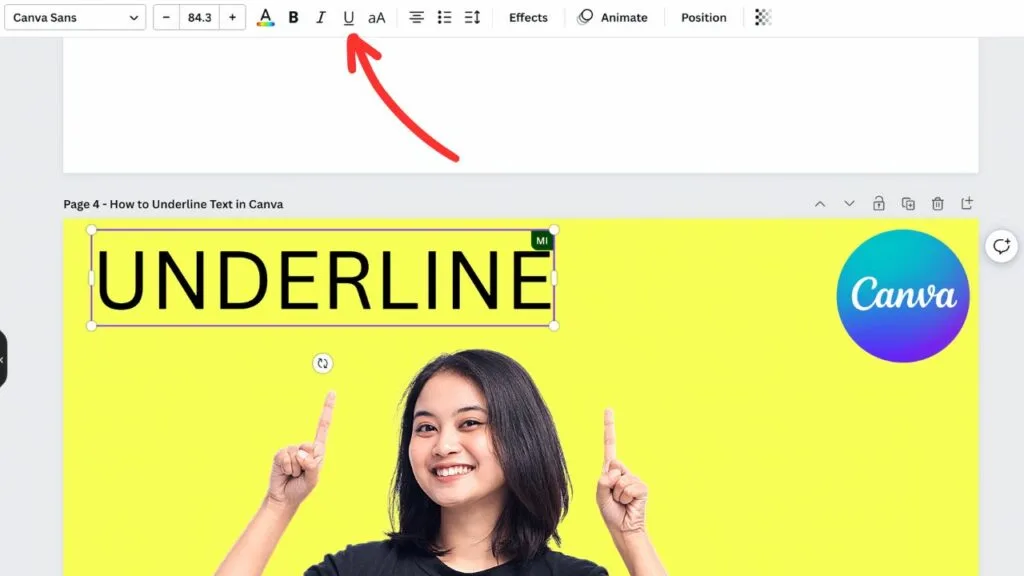Viewport: 1024px width, 576px height.
Task: Open the transparency checkerboard control
Action: coord(763,18)
